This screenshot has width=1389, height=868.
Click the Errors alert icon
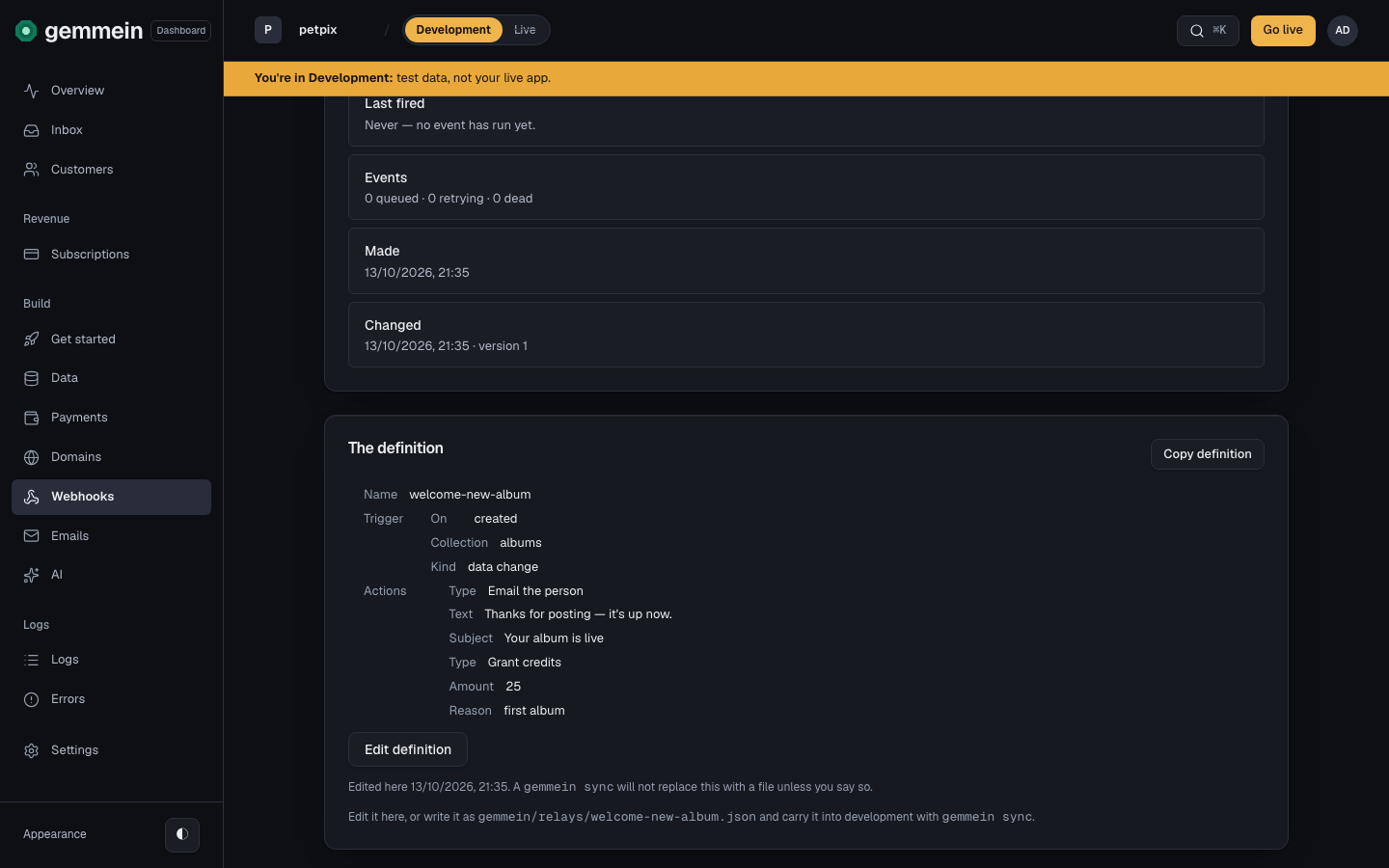pyautogui.click(x=32, y=699)
